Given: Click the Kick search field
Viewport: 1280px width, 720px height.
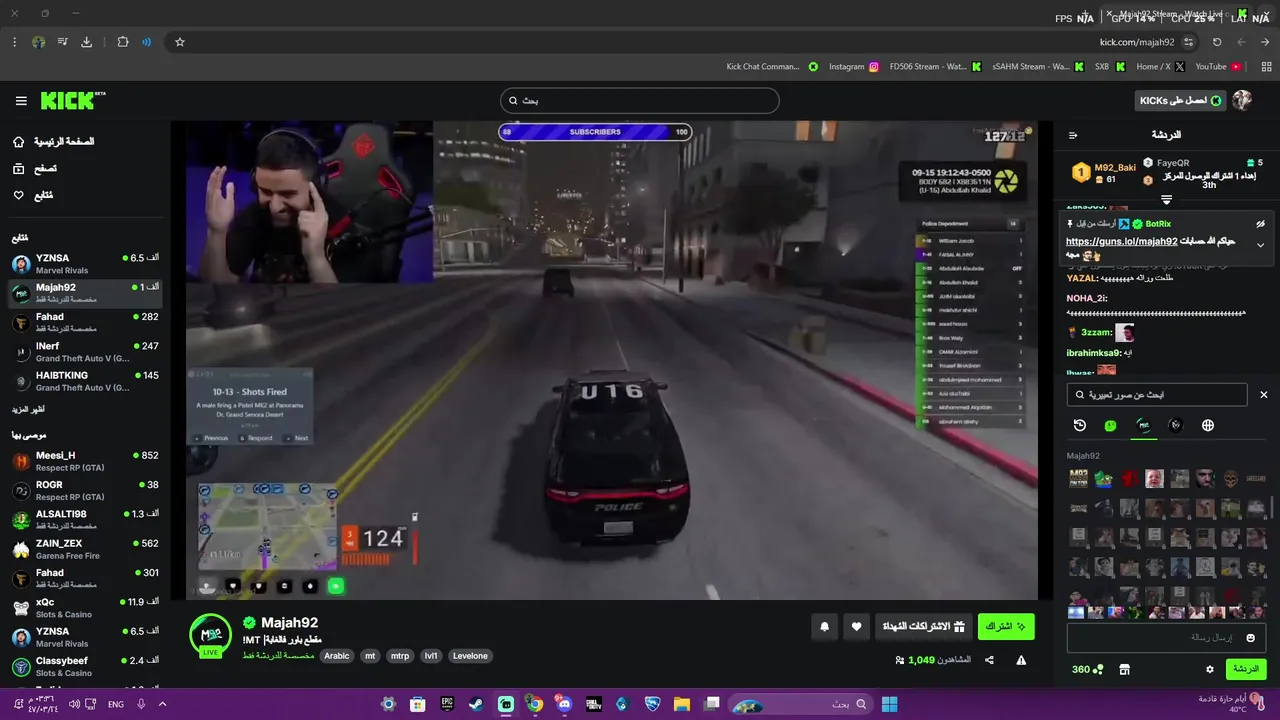Looking at the screenshot, I should coord(640,100).
